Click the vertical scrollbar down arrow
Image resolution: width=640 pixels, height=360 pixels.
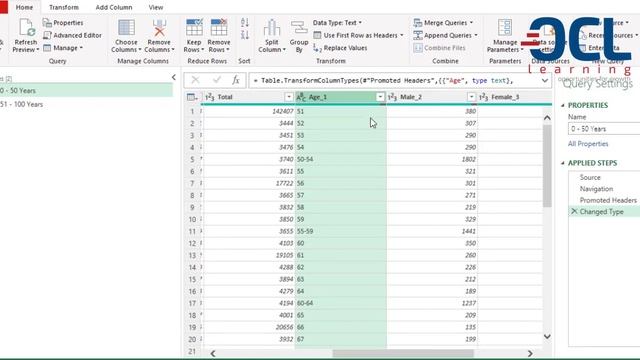point(547,336)
